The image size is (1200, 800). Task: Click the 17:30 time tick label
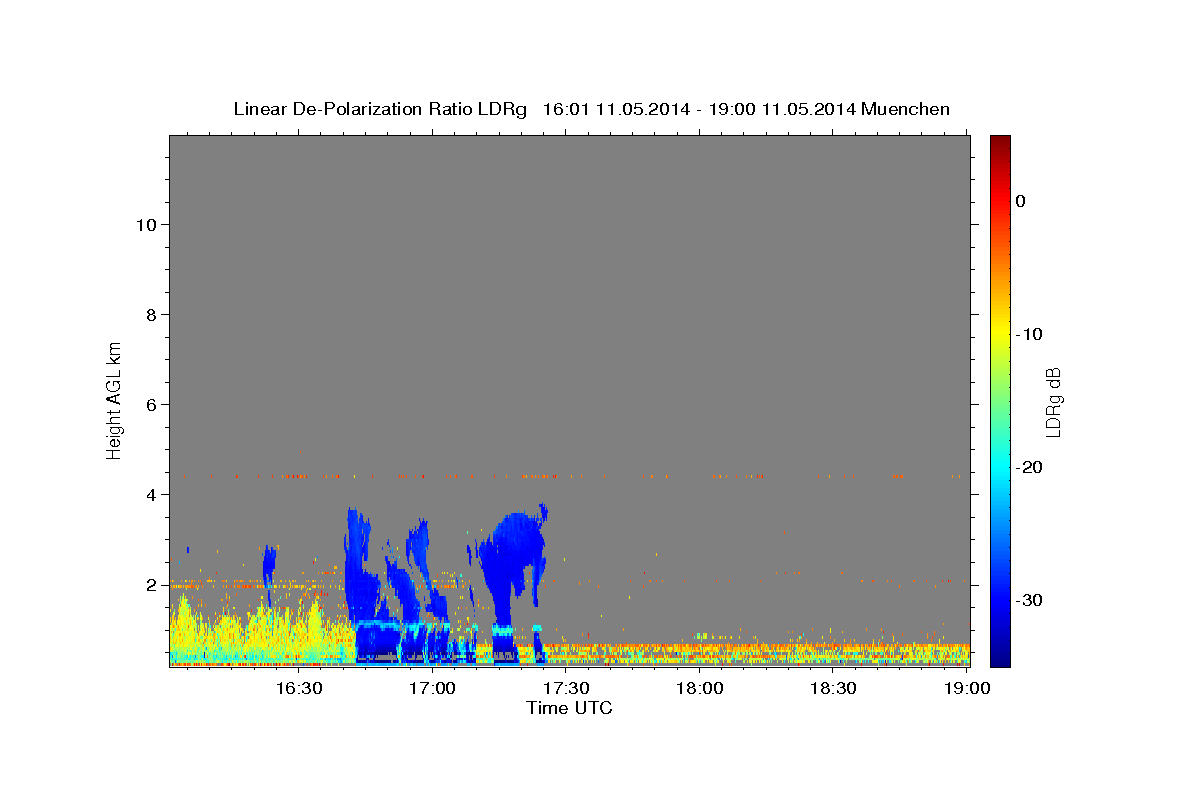(x=567, y=688)
